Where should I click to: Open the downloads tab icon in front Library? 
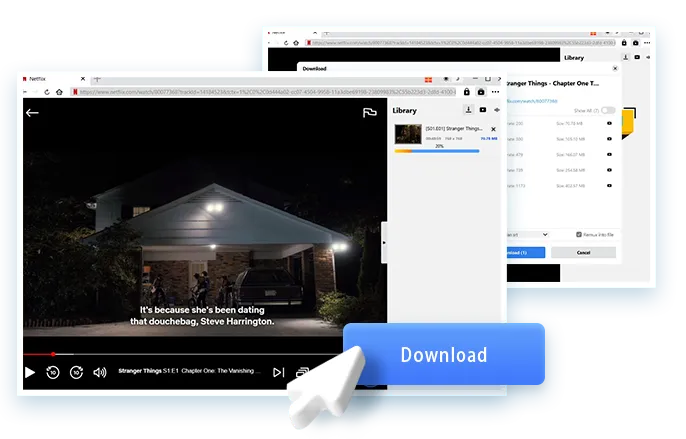469,110
